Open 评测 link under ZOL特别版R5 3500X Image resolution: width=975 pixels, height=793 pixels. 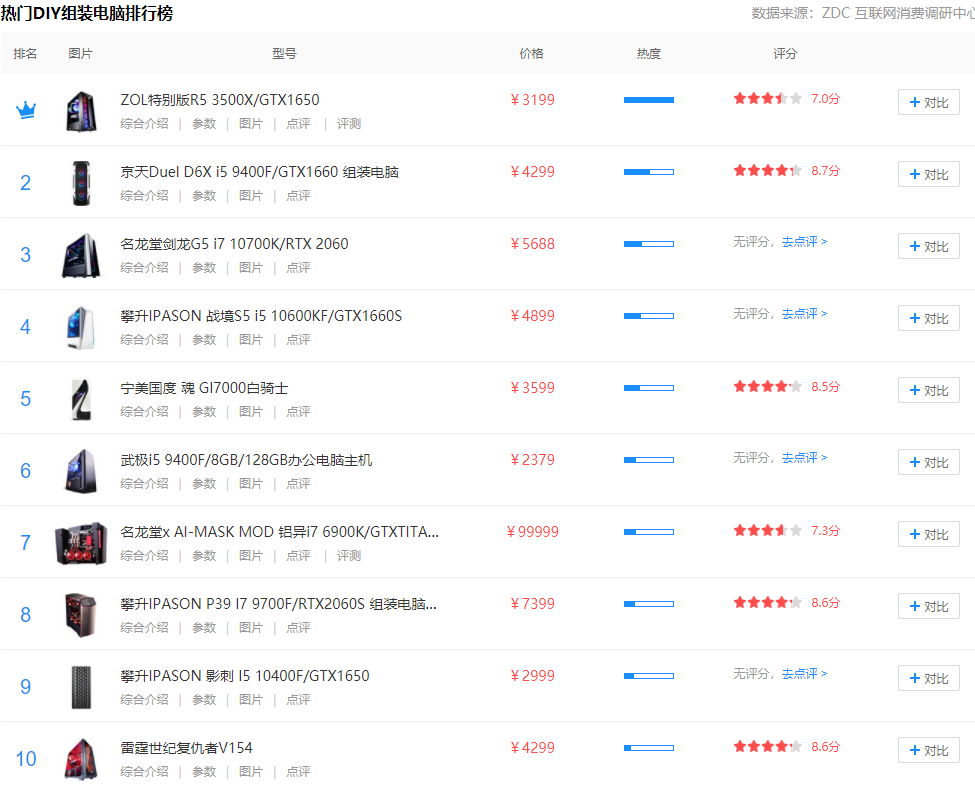click(x=349, y=124)
